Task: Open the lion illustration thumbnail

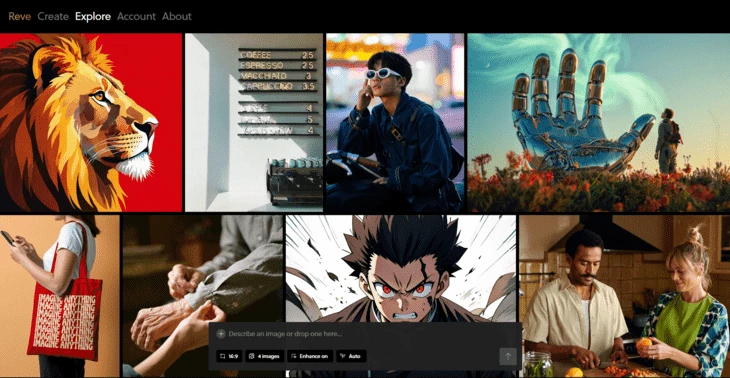Action: pyautogui.click(x=91, y=122)
